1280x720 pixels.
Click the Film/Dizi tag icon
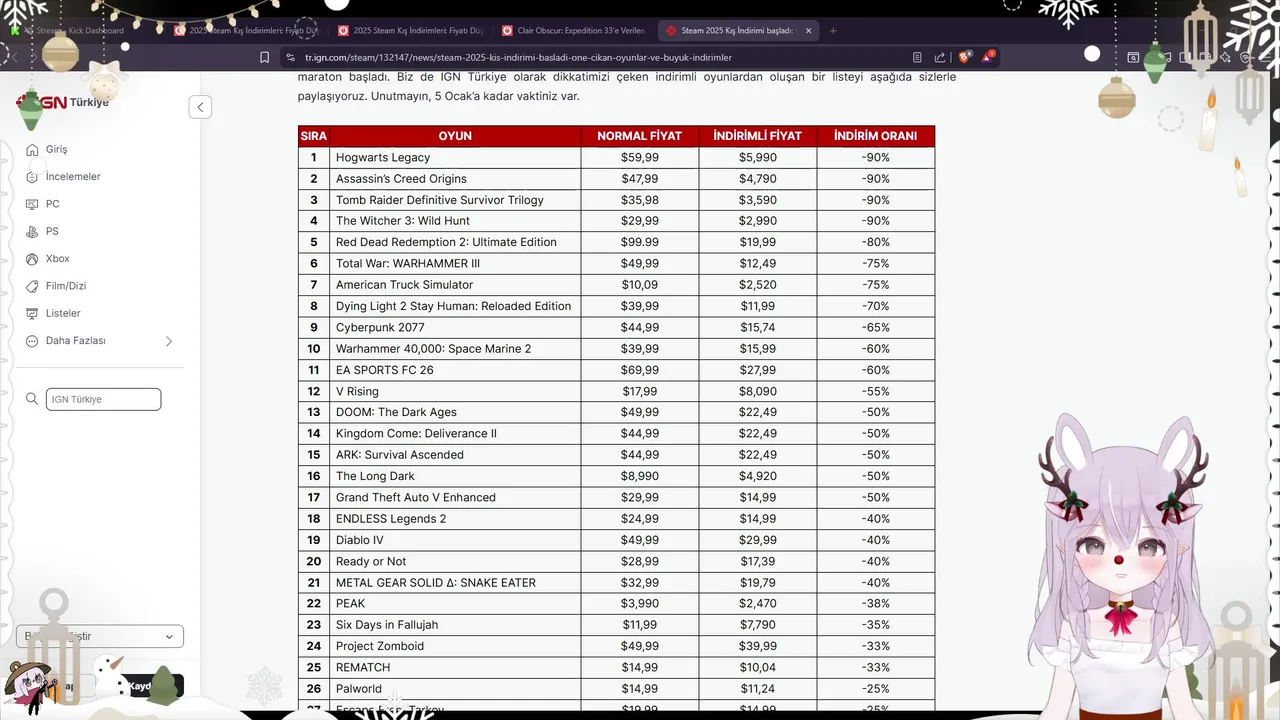pyautogui.click(x=32, y=286)
